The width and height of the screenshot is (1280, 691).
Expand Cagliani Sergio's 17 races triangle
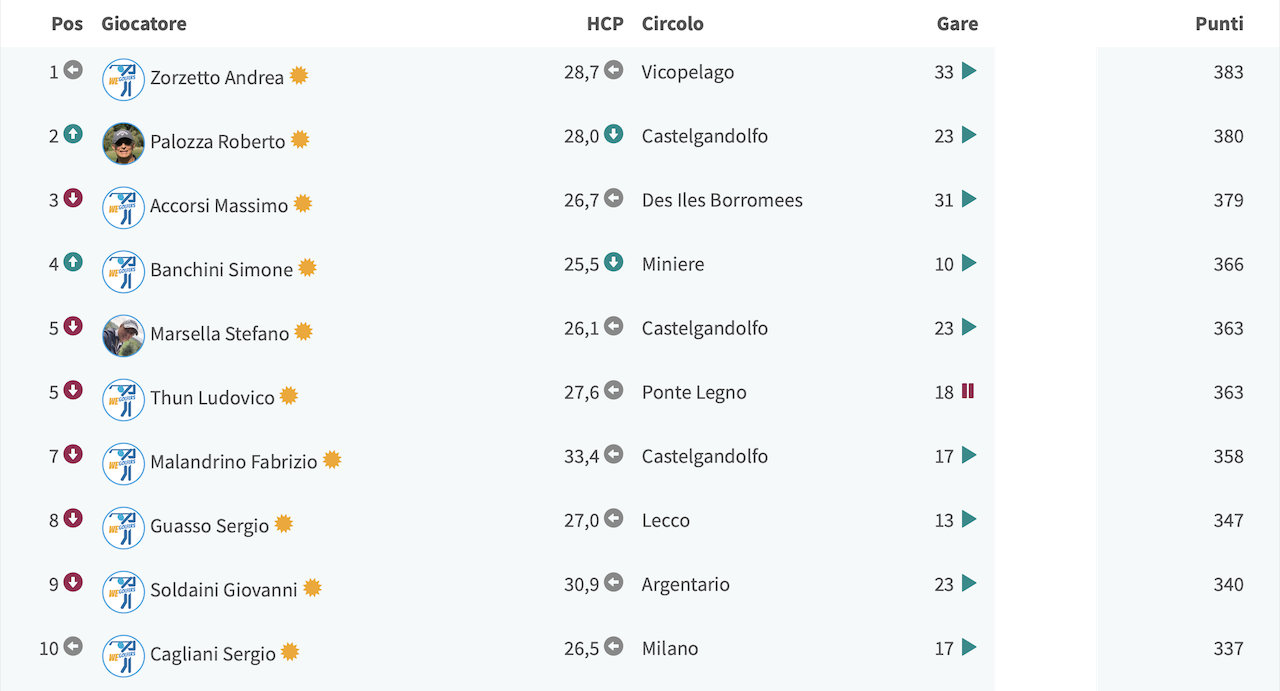[x=969, y=647]
